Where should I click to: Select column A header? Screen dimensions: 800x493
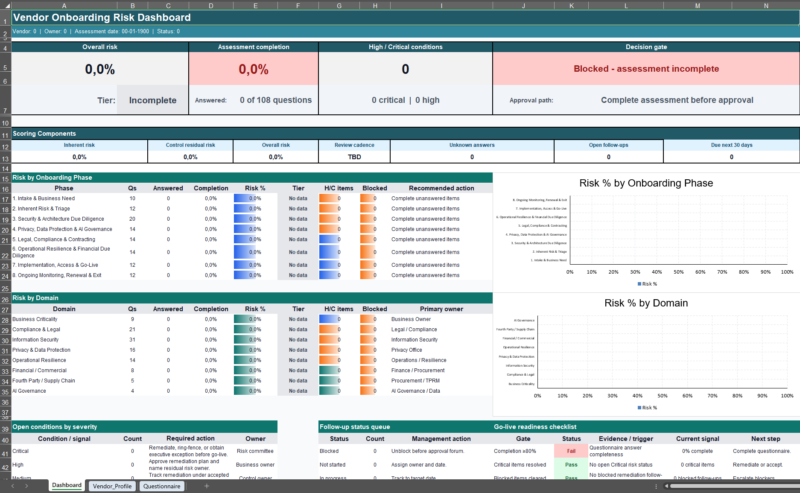pyautogui.click(x=64, y=6)
